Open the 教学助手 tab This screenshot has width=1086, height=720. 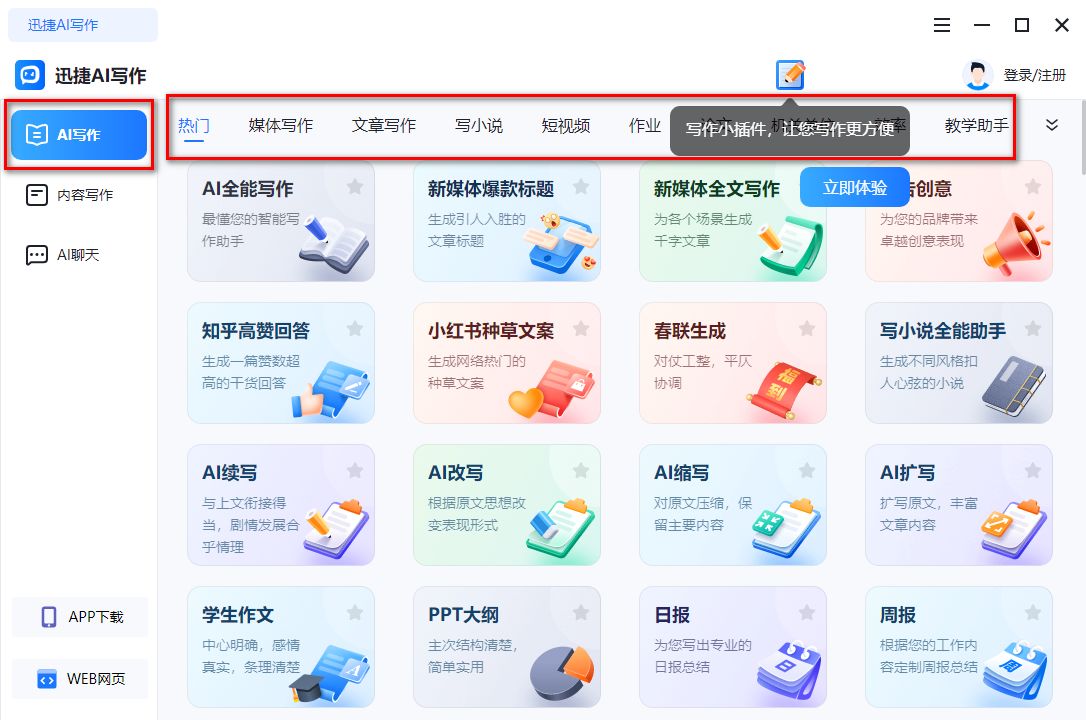pyautogui.click(x=977, y=125)
